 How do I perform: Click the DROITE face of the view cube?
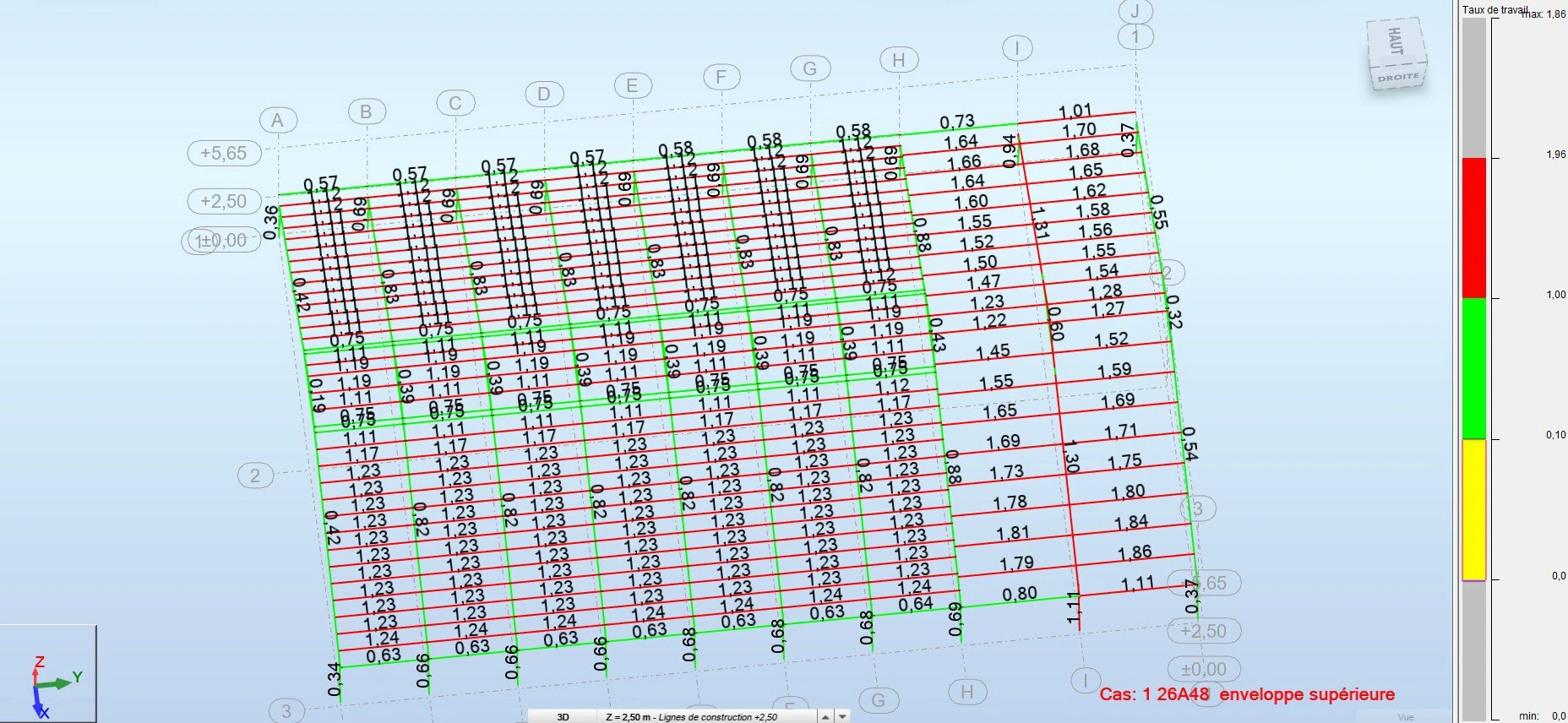[1398, 78]
